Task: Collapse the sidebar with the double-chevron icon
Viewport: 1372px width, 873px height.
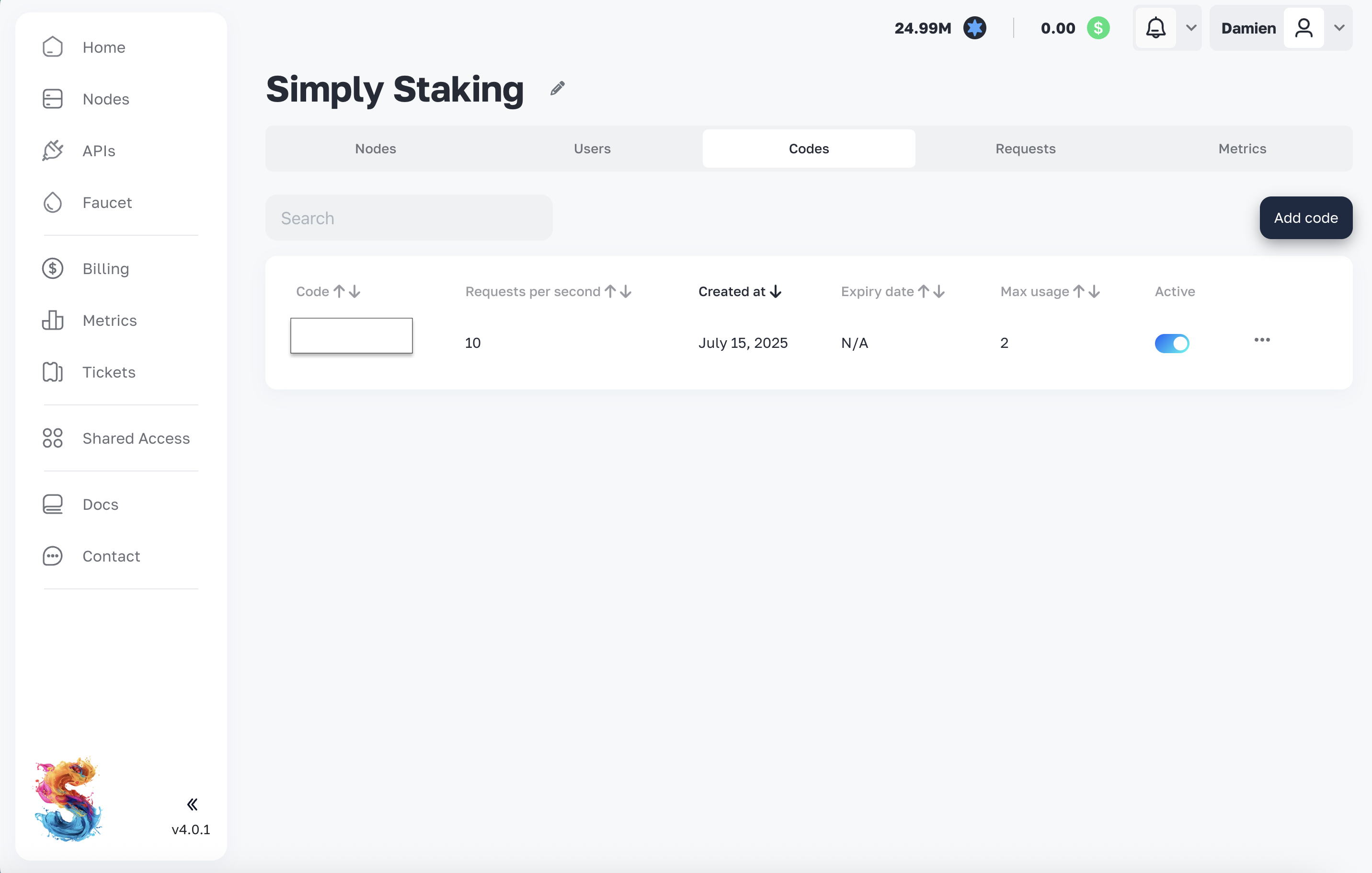Action: (x=193, y=804)
